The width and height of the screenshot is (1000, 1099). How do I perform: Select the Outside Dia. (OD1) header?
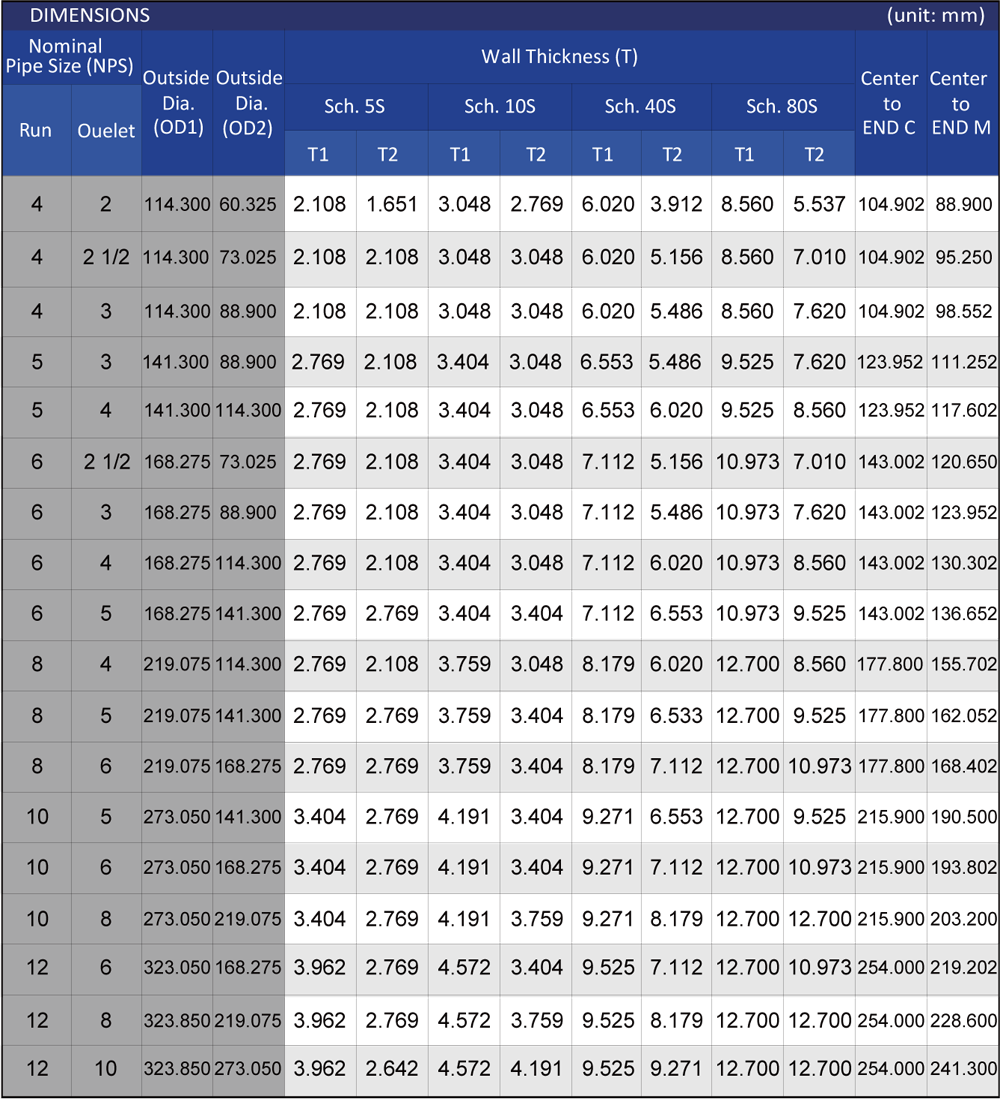(176, 103)
